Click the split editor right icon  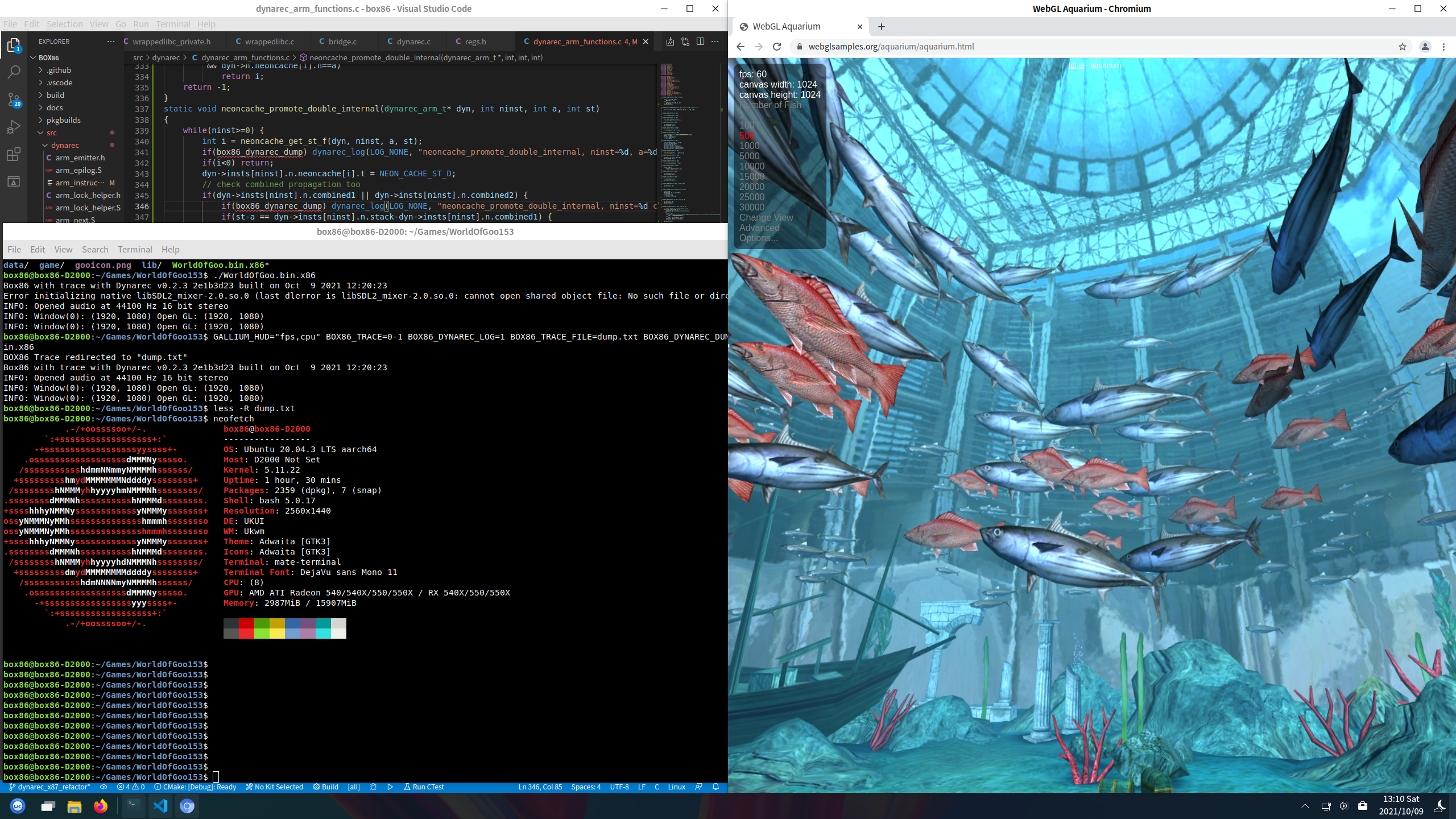click(700, 42)
